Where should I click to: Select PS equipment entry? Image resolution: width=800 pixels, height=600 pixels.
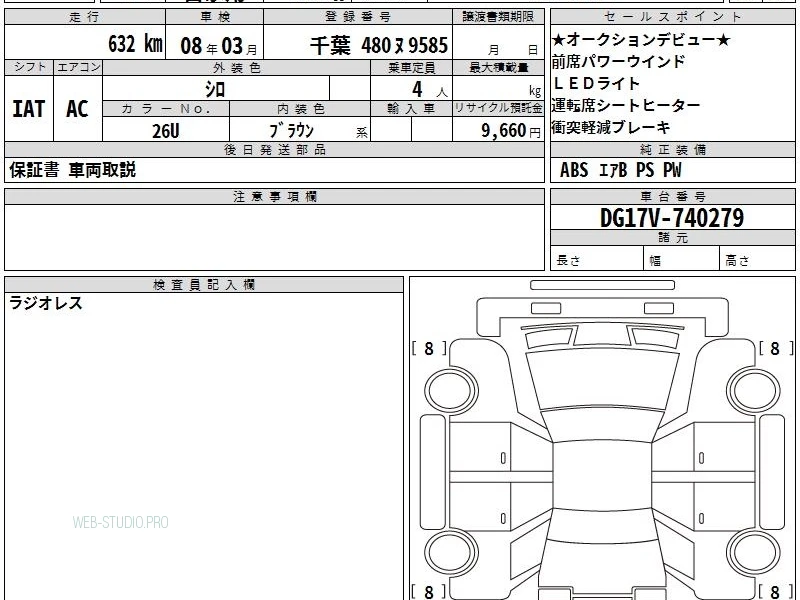point(645,170)
